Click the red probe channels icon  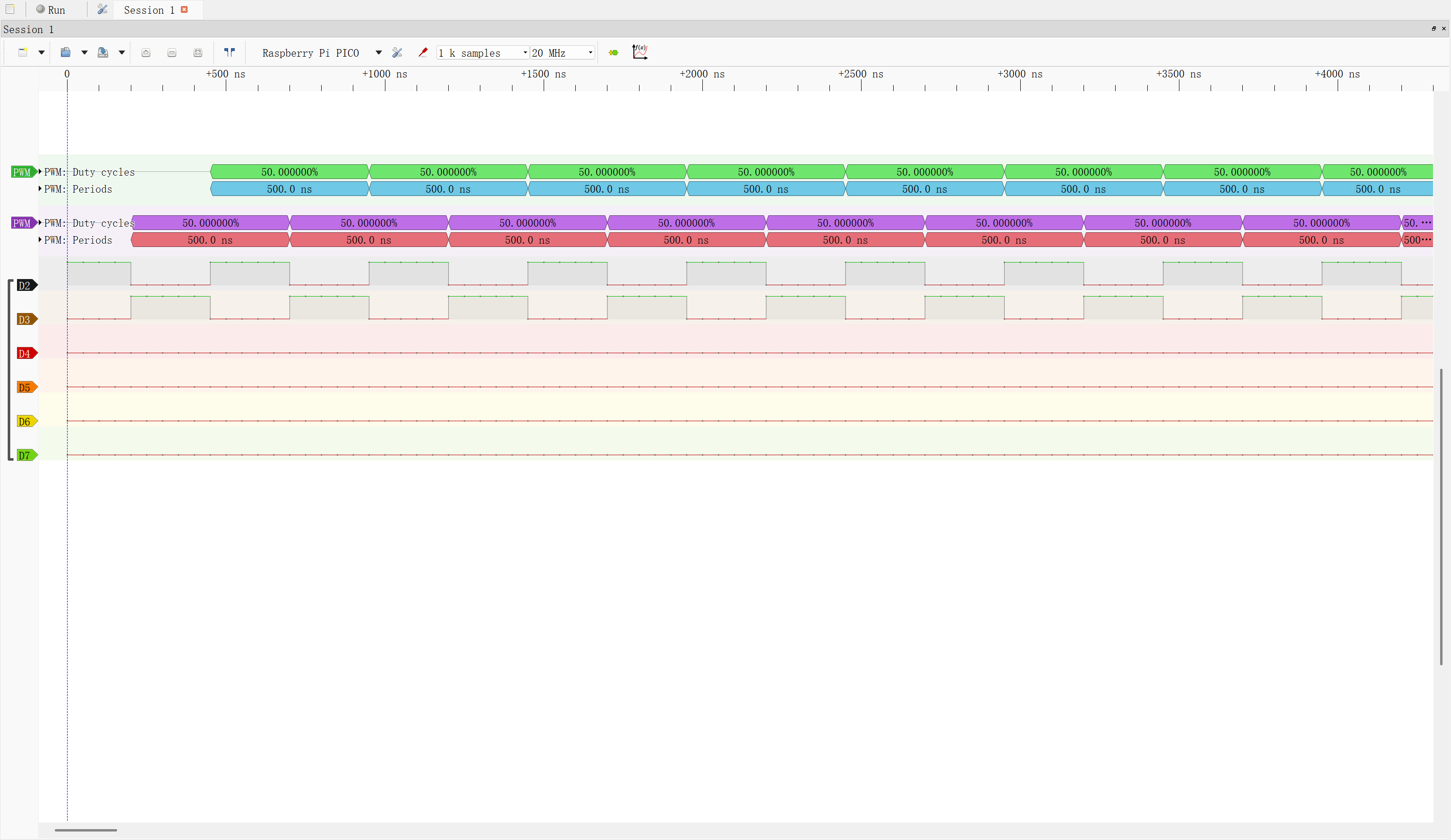423,52
